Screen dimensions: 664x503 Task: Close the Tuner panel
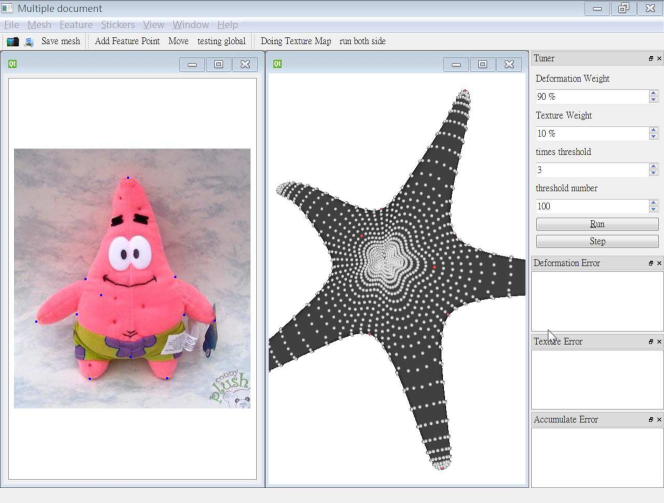pyautogui.click(x=659, y=58)
